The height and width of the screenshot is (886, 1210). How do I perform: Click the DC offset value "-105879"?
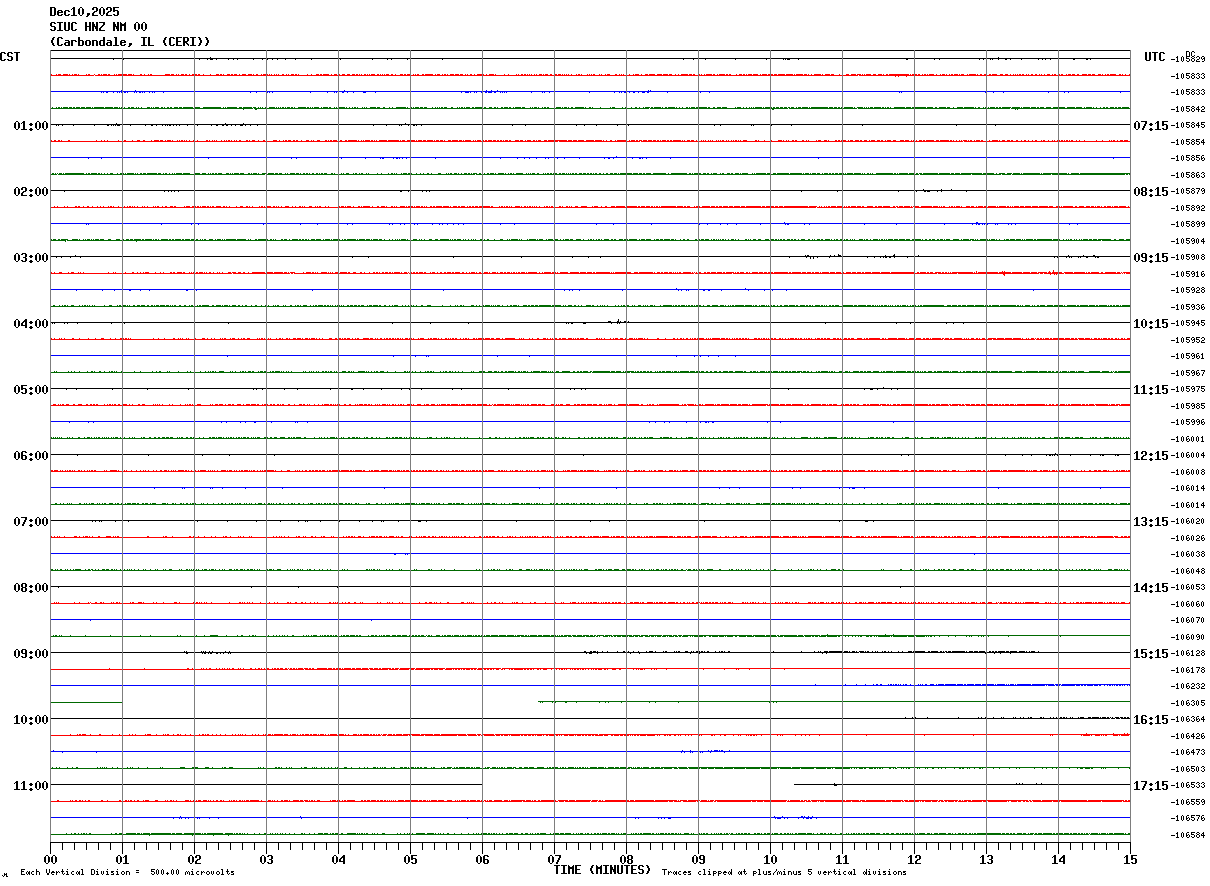[x=1189, y=191]
